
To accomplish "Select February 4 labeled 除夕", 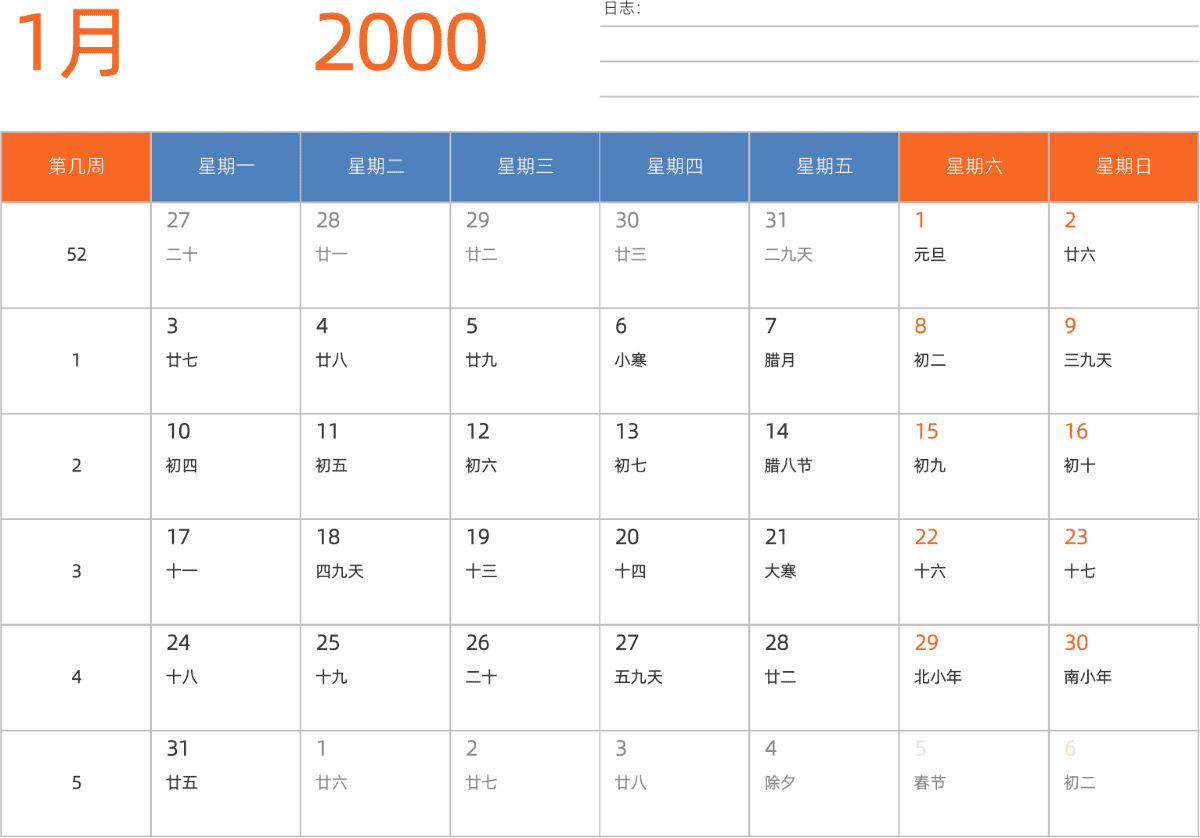I will 824,783.
